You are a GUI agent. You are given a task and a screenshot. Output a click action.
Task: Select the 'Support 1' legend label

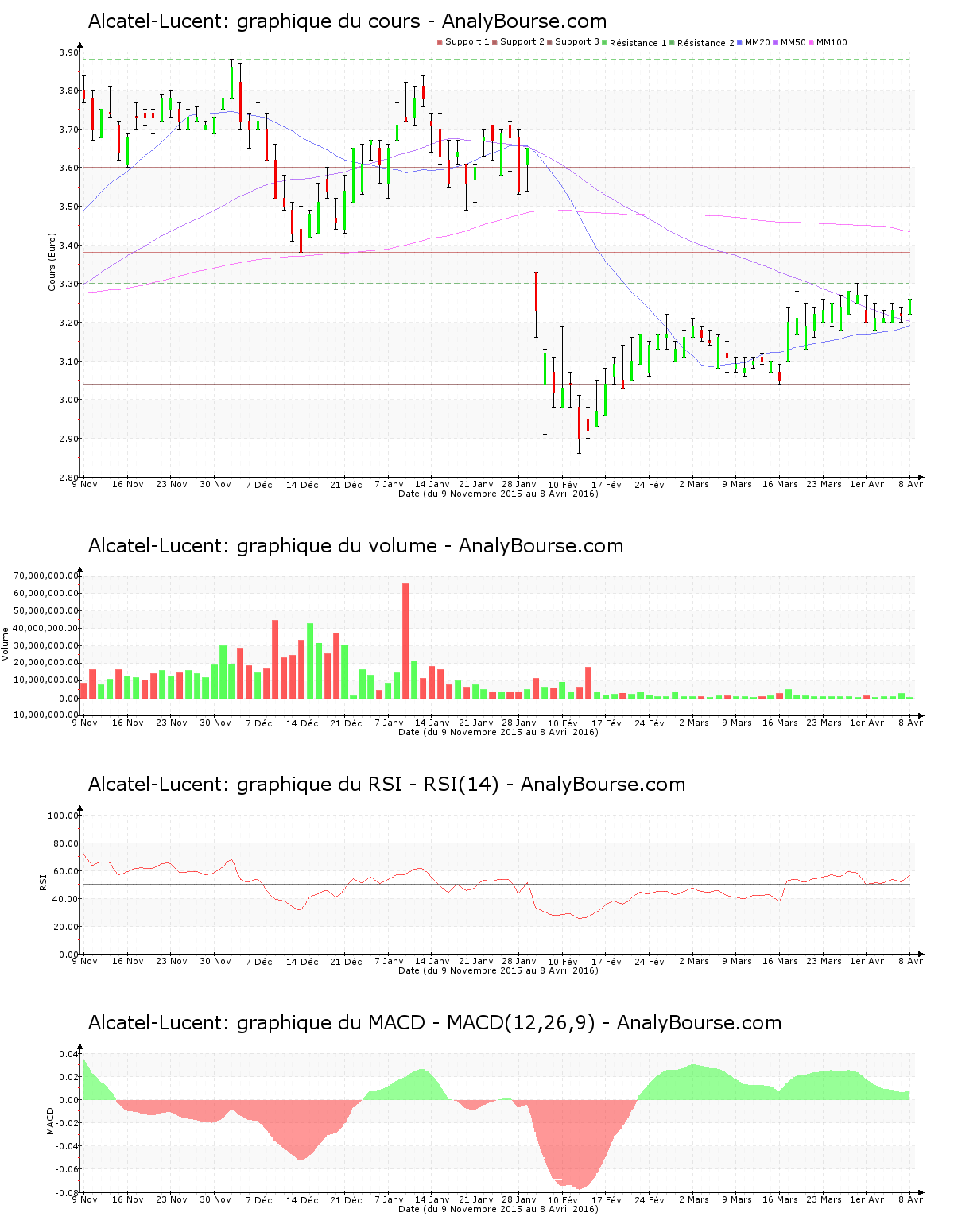467,42
